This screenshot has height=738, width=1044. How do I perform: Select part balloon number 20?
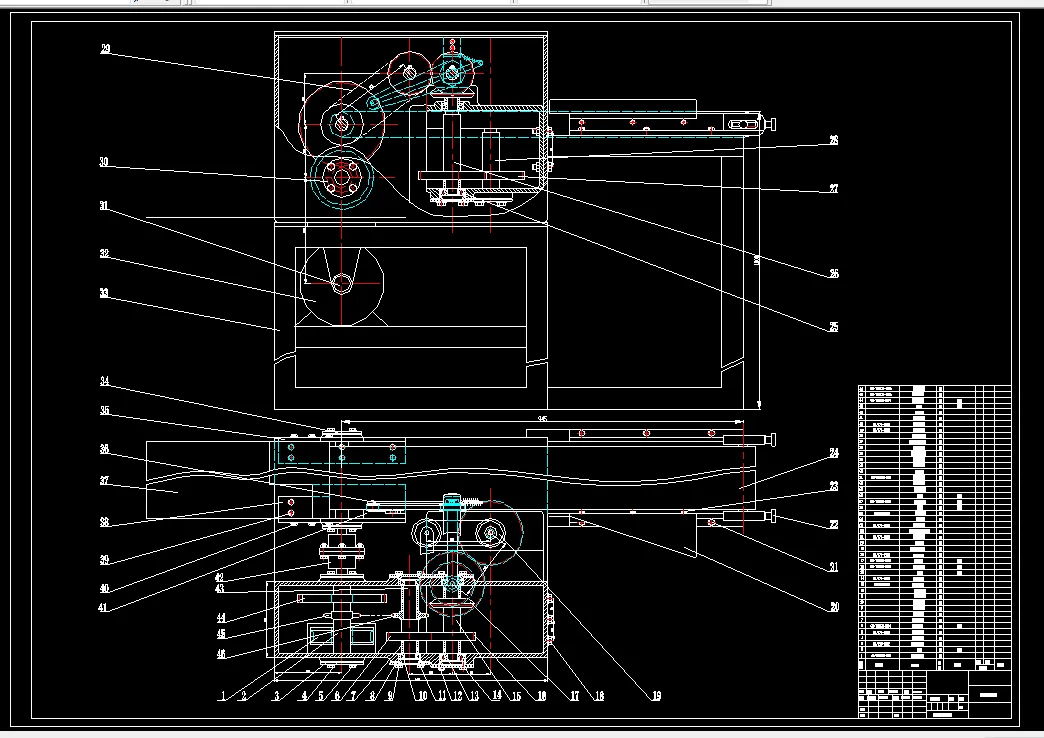point(834,607)
